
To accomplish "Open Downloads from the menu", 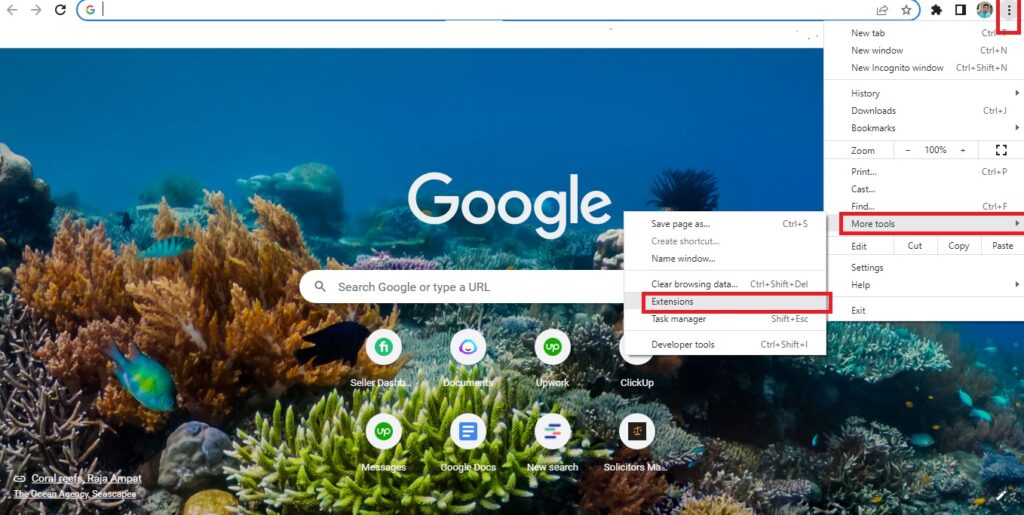I will [923, 111].
